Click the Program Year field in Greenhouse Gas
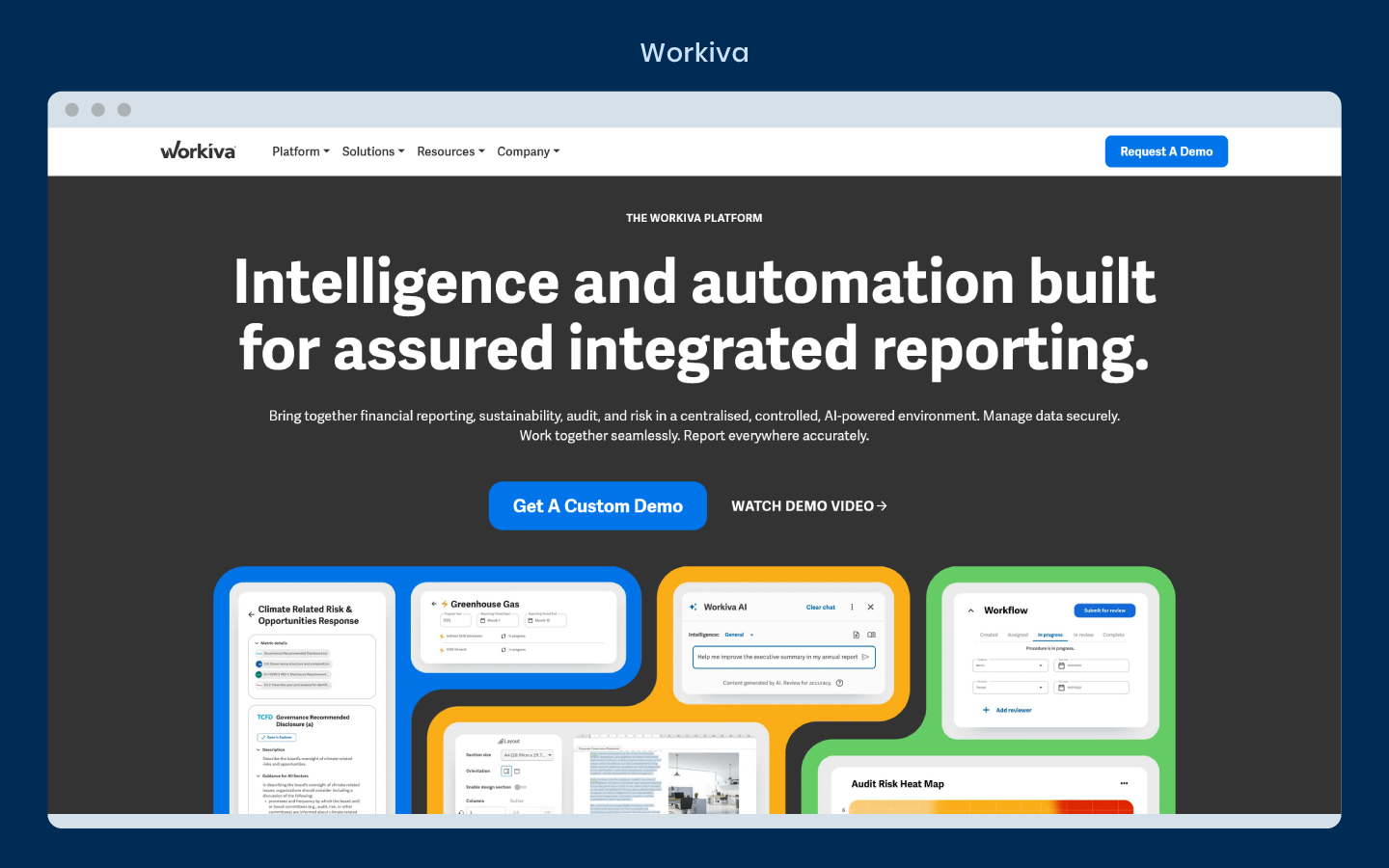The height and width of the screenshot is (868, 1389). (455, 620)
